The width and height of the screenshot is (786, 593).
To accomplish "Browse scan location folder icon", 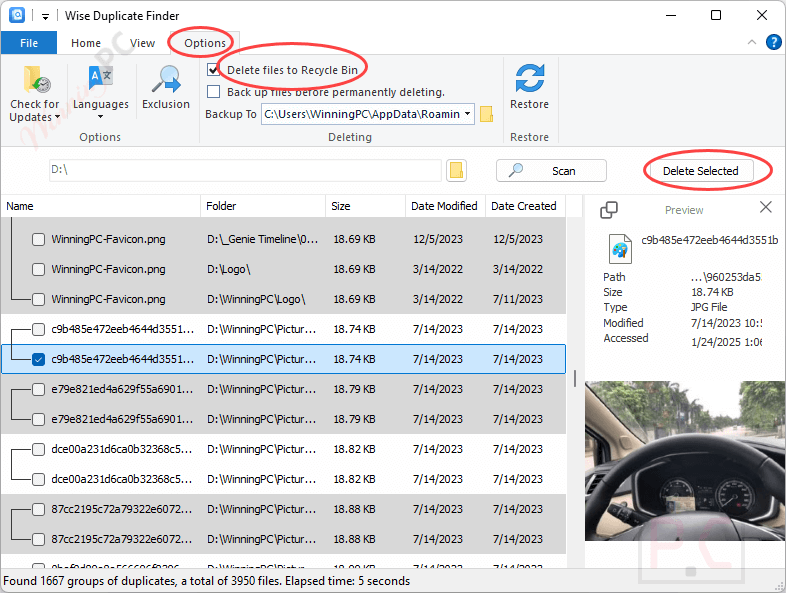I will coord(456,170).
